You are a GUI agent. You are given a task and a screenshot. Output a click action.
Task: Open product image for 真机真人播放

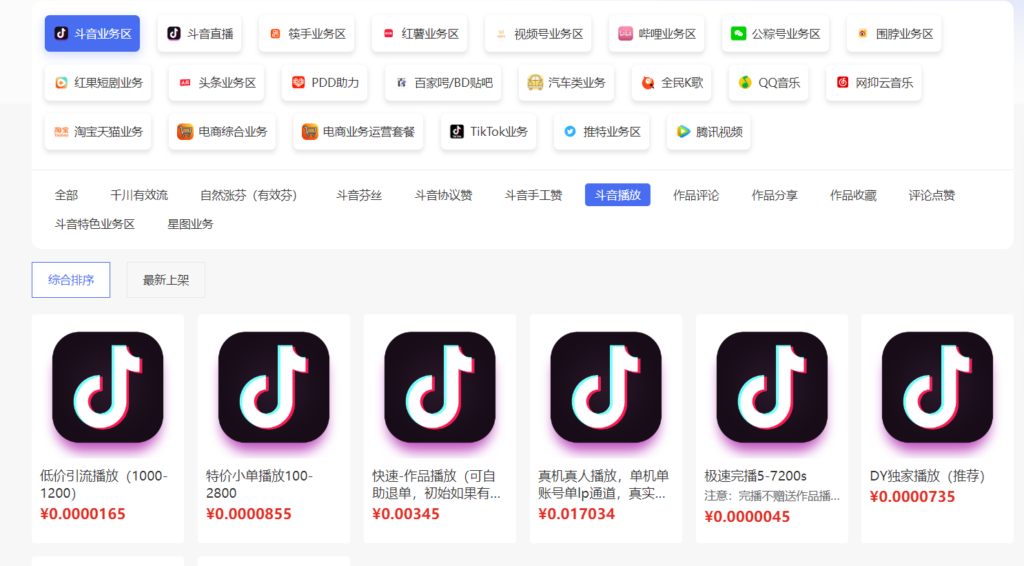tap(605, 387)
